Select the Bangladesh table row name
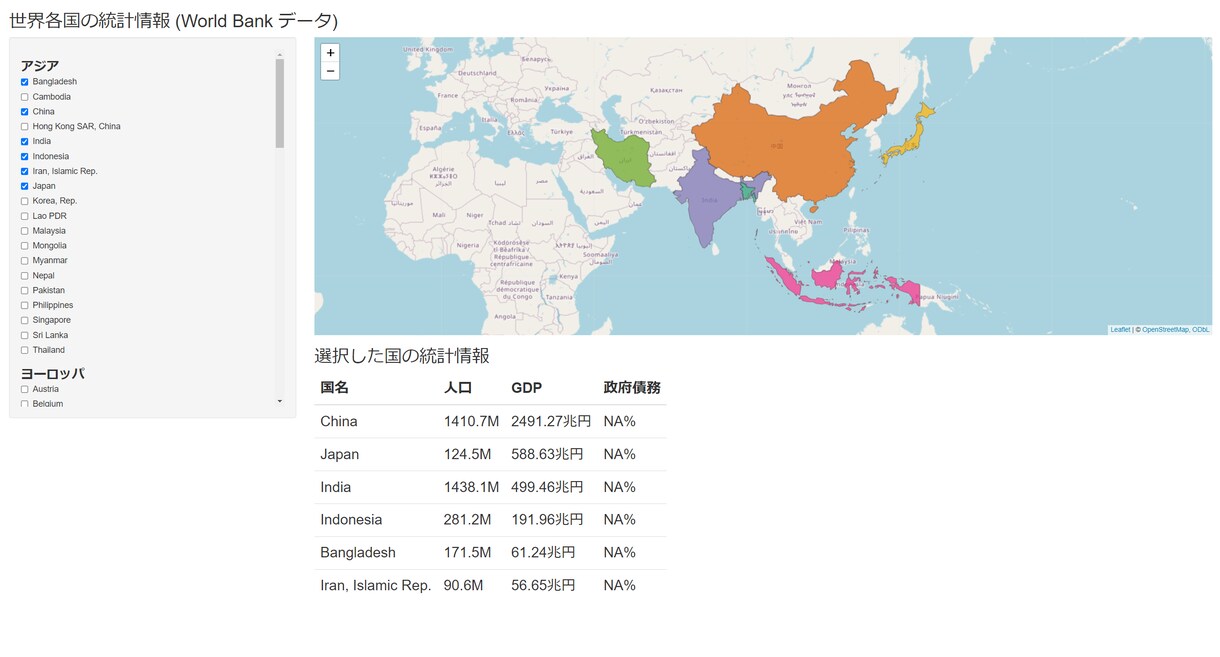This screenshot has width=1220, height=657. tap(358, 553)
